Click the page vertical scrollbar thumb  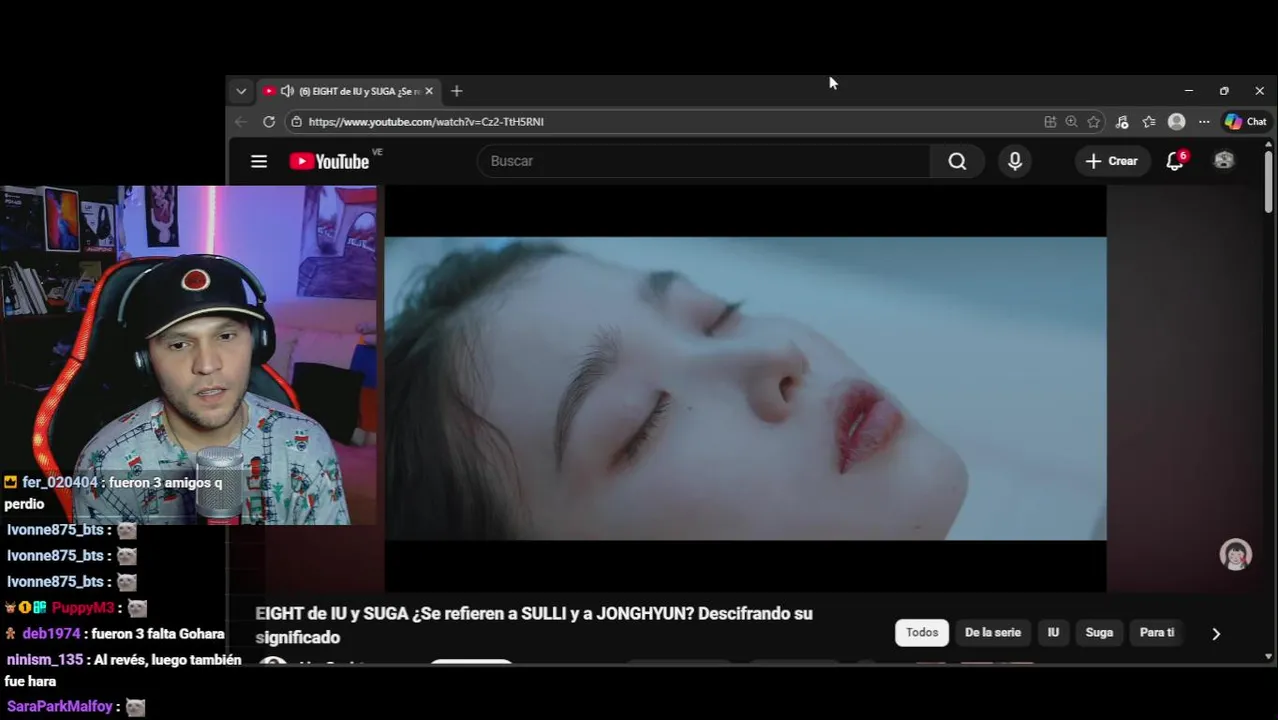[1268, 181]
